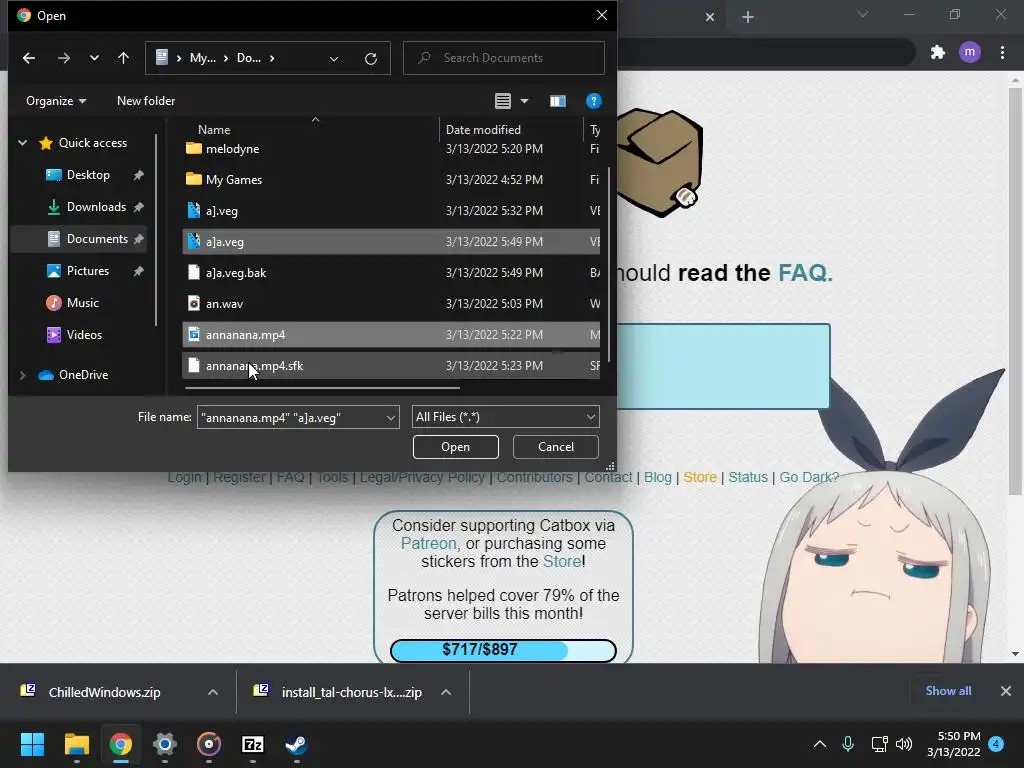This screenshot has width=1024, height=768.
Task: Click the Go Dark? link
Action: (x=809, y=477)
